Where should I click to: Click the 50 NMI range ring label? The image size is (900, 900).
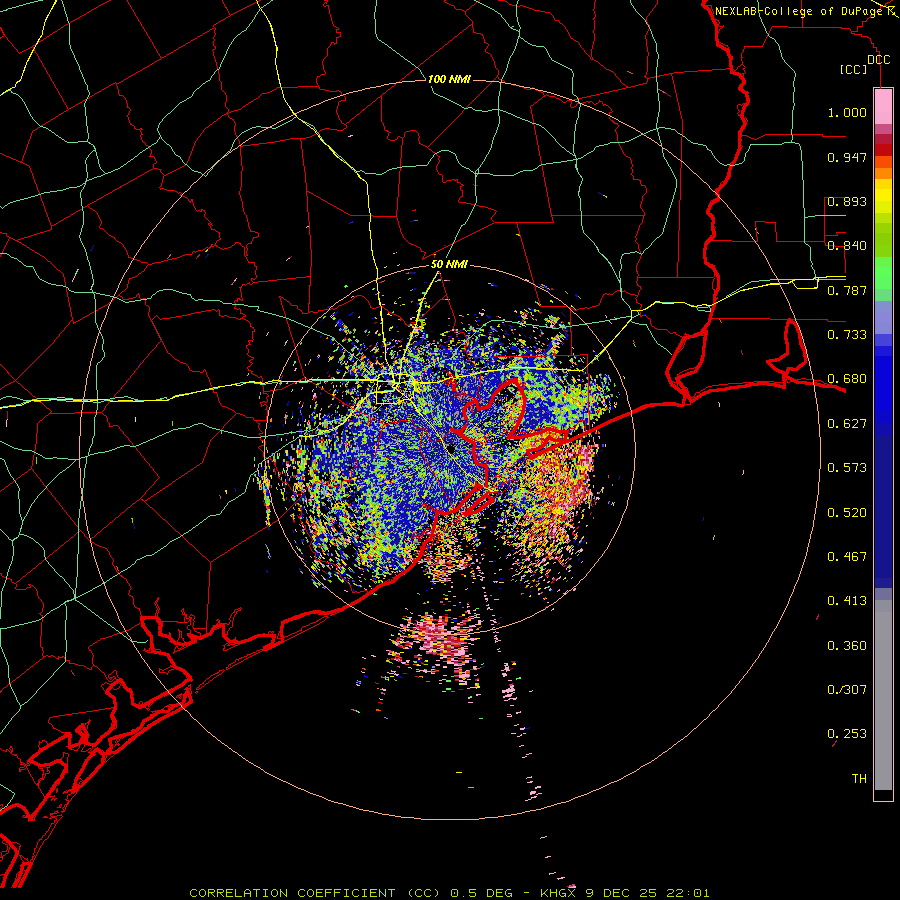coord(449,265)
